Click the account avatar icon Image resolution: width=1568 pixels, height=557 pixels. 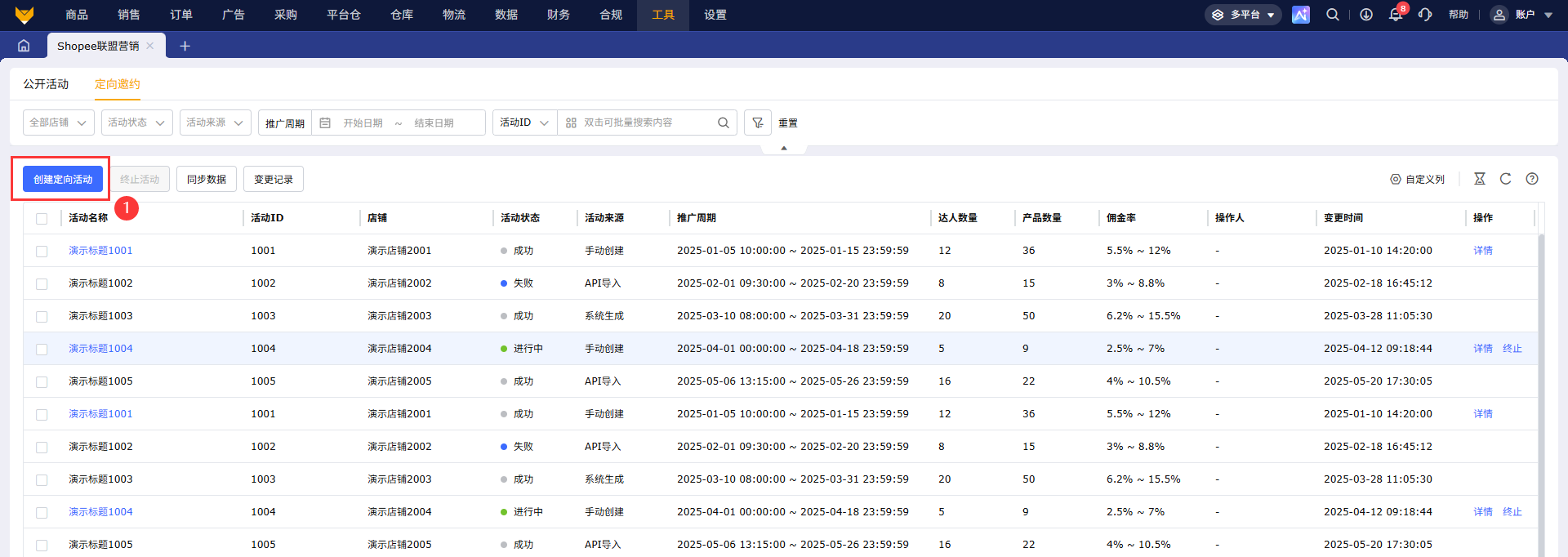pos(1499,15)
